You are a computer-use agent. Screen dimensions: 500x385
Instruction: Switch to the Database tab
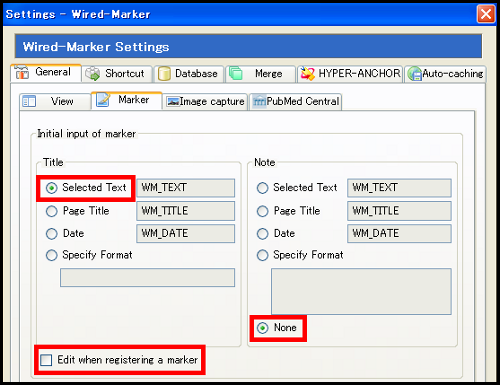[x=189, y=74]
